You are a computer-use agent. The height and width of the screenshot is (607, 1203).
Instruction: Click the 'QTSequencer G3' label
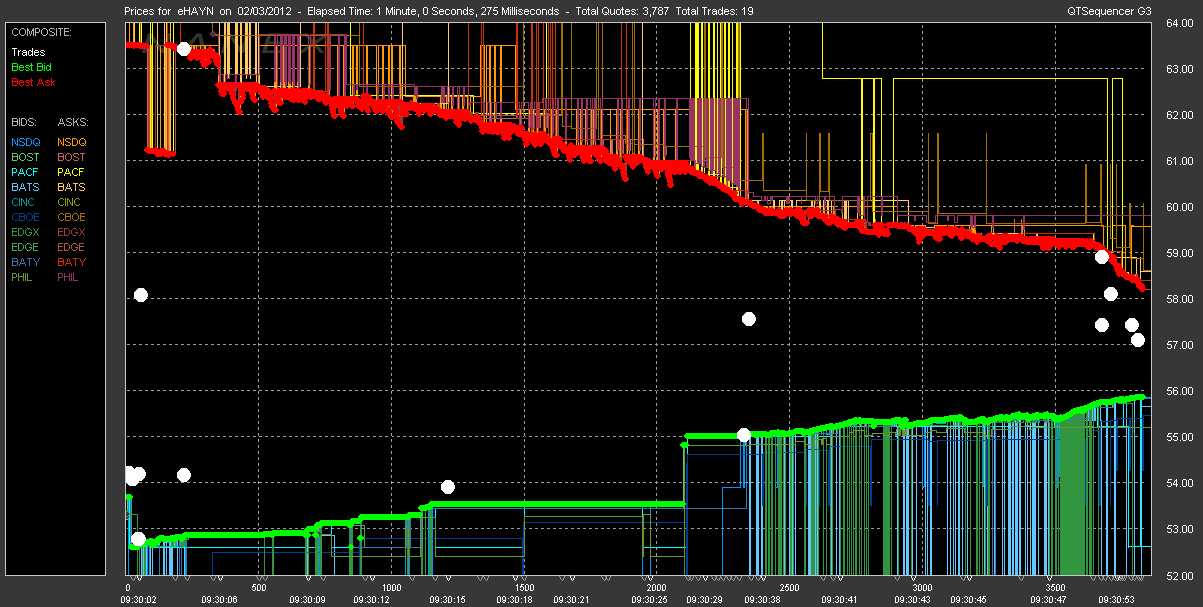coord(1108,10)
